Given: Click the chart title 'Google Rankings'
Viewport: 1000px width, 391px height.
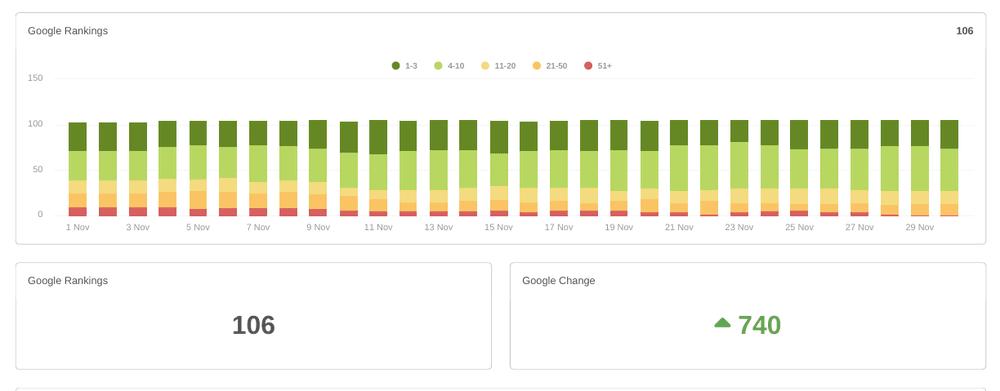Looking at the screenshot, I should pyautogui.click(x=68, y=31).
